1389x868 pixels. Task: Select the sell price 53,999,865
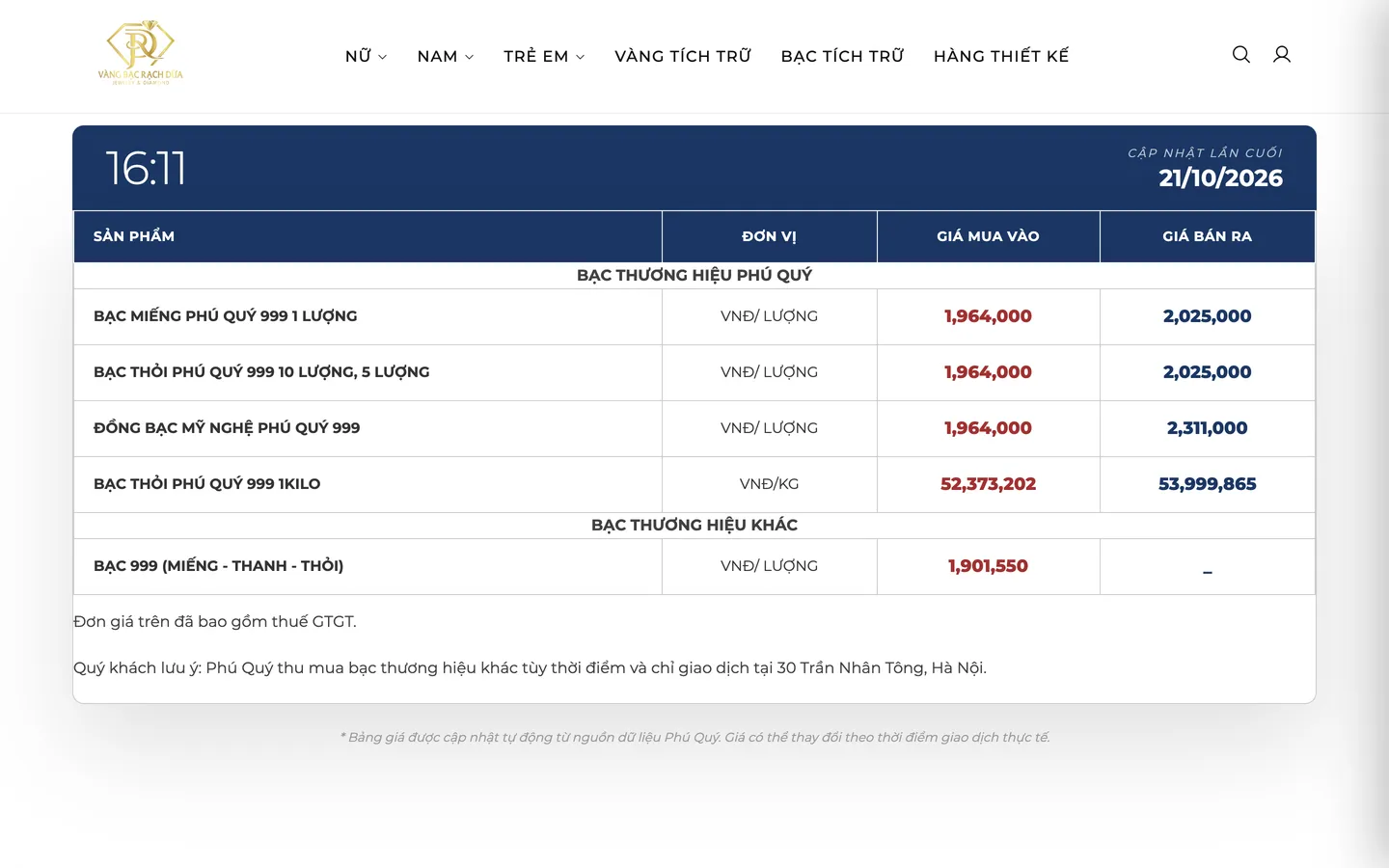coord(1208,484)
